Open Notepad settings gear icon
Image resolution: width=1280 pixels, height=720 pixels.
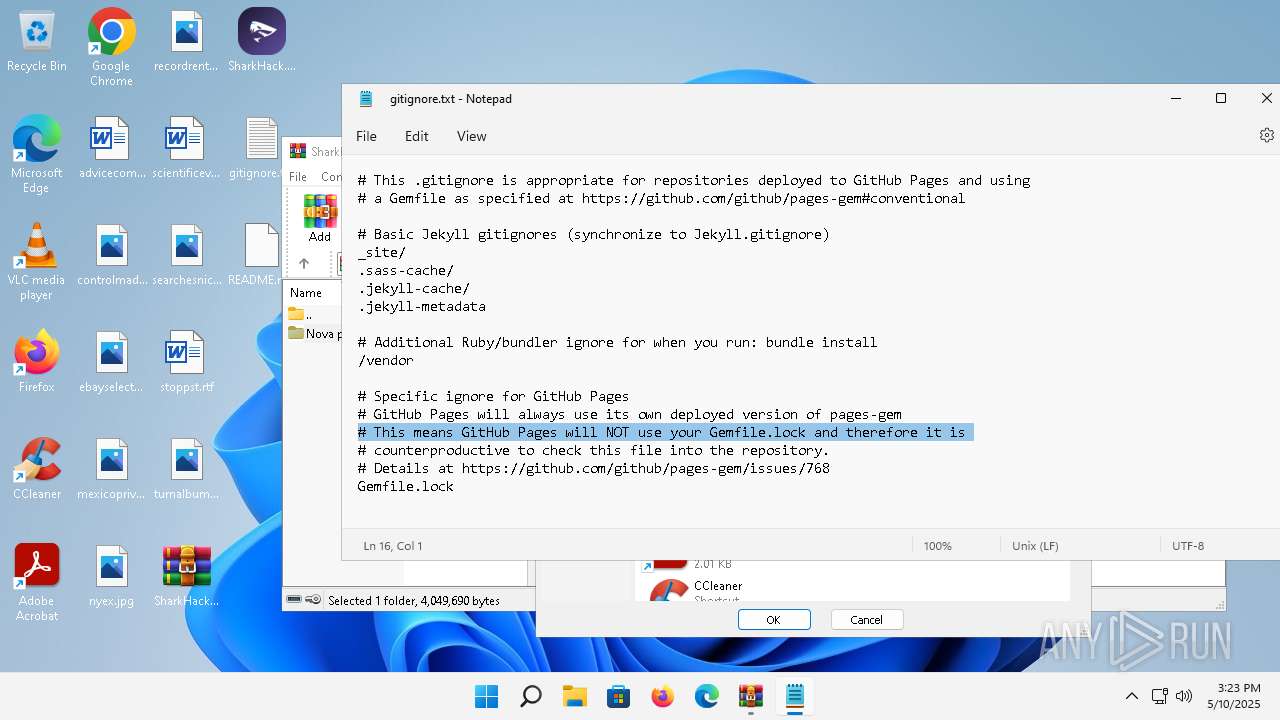[x=1266, y=135]
